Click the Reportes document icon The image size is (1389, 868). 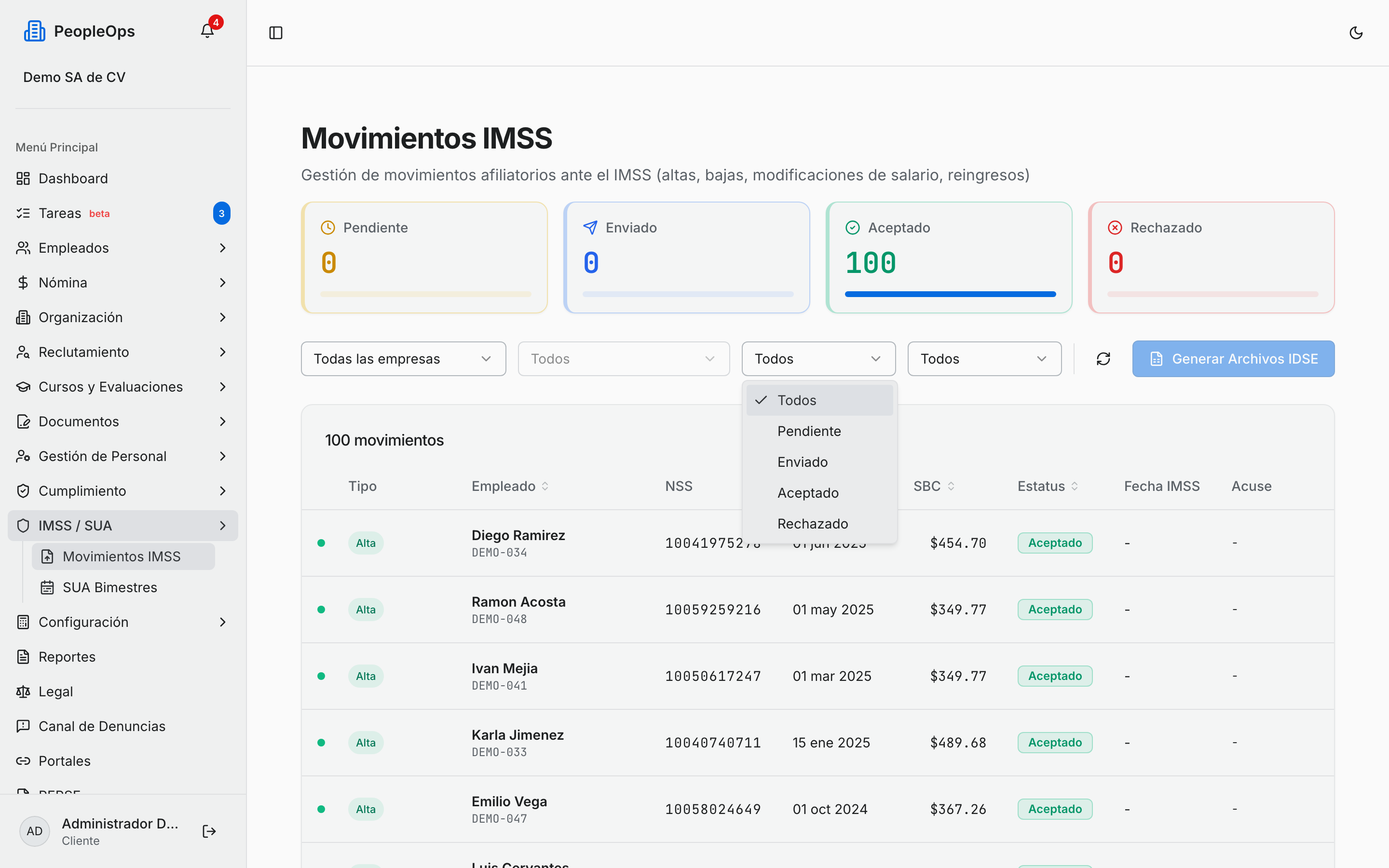[23, 657]
